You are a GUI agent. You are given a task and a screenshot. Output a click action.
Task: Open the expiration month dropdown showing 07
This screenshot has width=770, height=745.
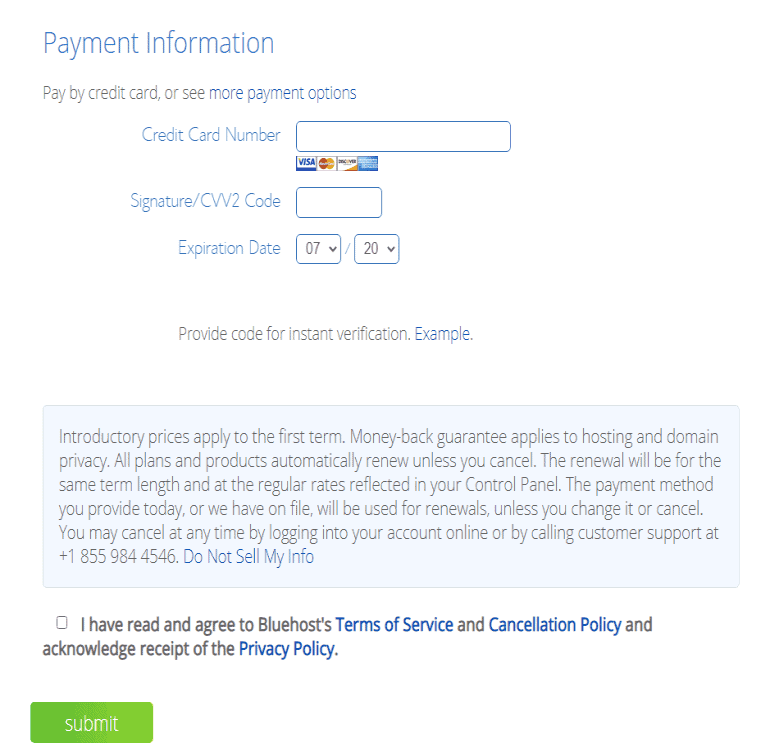coord(318,249)
